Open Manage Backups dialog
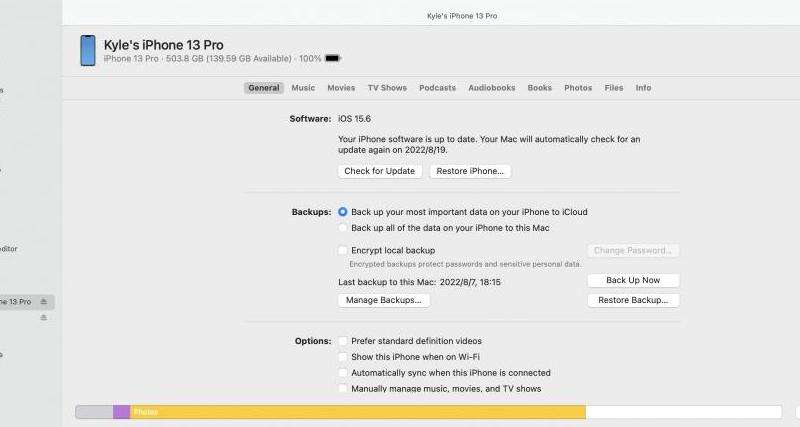The height and width of the screenshot is (427, 800). (x=384, y=300)
